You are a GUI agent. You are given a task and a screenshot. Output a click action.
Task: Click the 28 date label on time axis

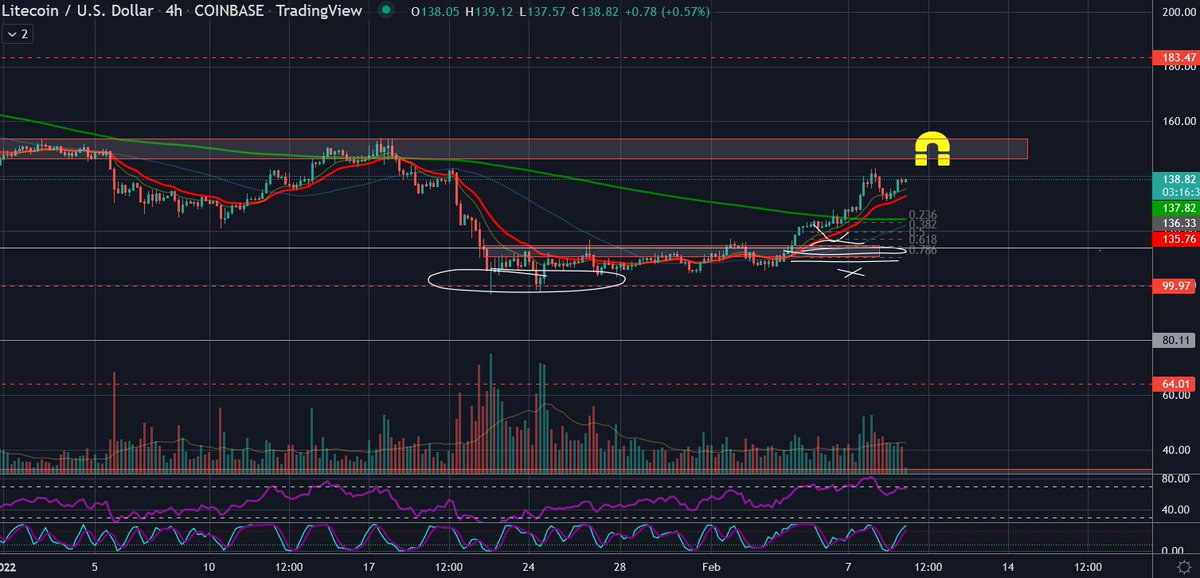620,566
